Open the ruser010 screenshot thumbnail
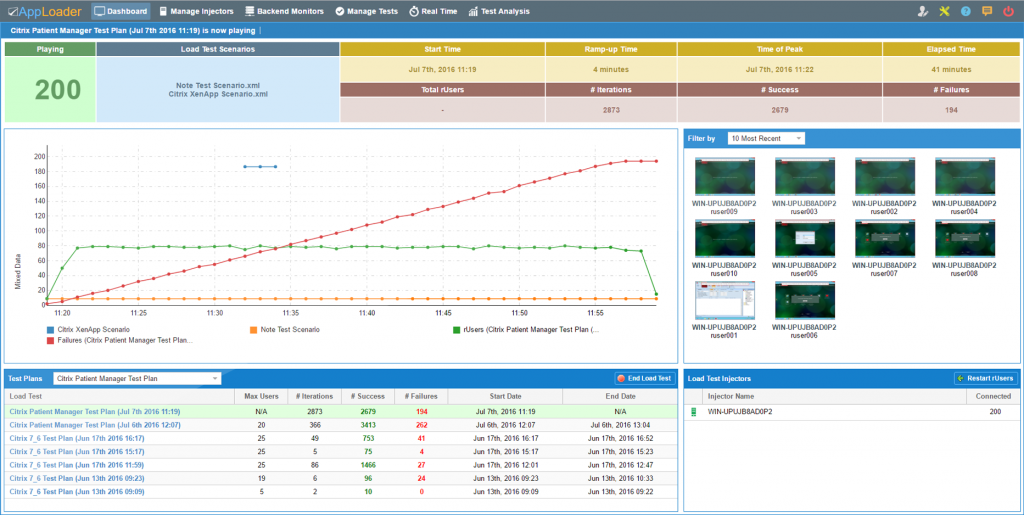The width and height of the screenshot is (1024, 515). tap(725, 238)
